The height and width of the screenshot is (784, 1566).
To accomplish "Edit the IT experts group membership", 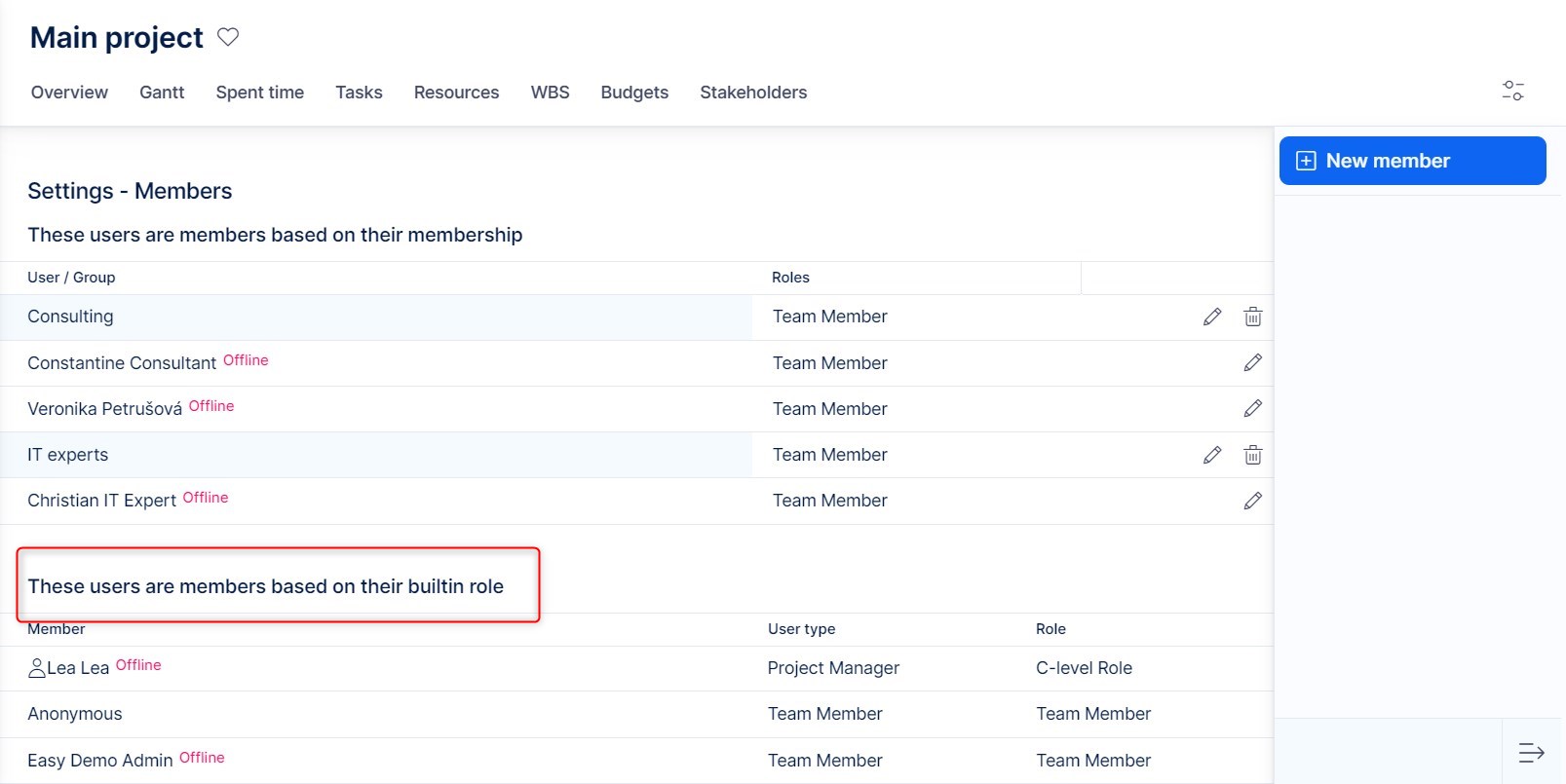I will pos(1212,455).
